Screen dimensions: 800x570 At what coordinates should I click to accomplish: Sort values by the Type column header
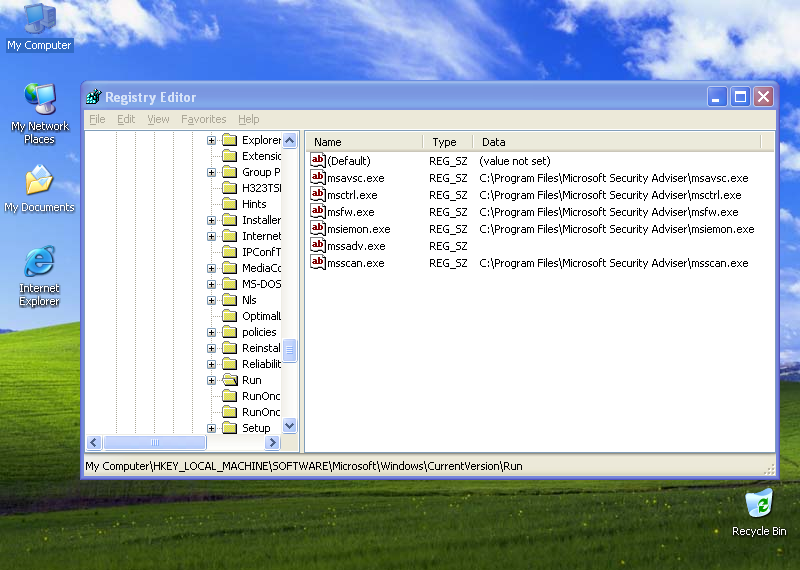pos(448,142)
